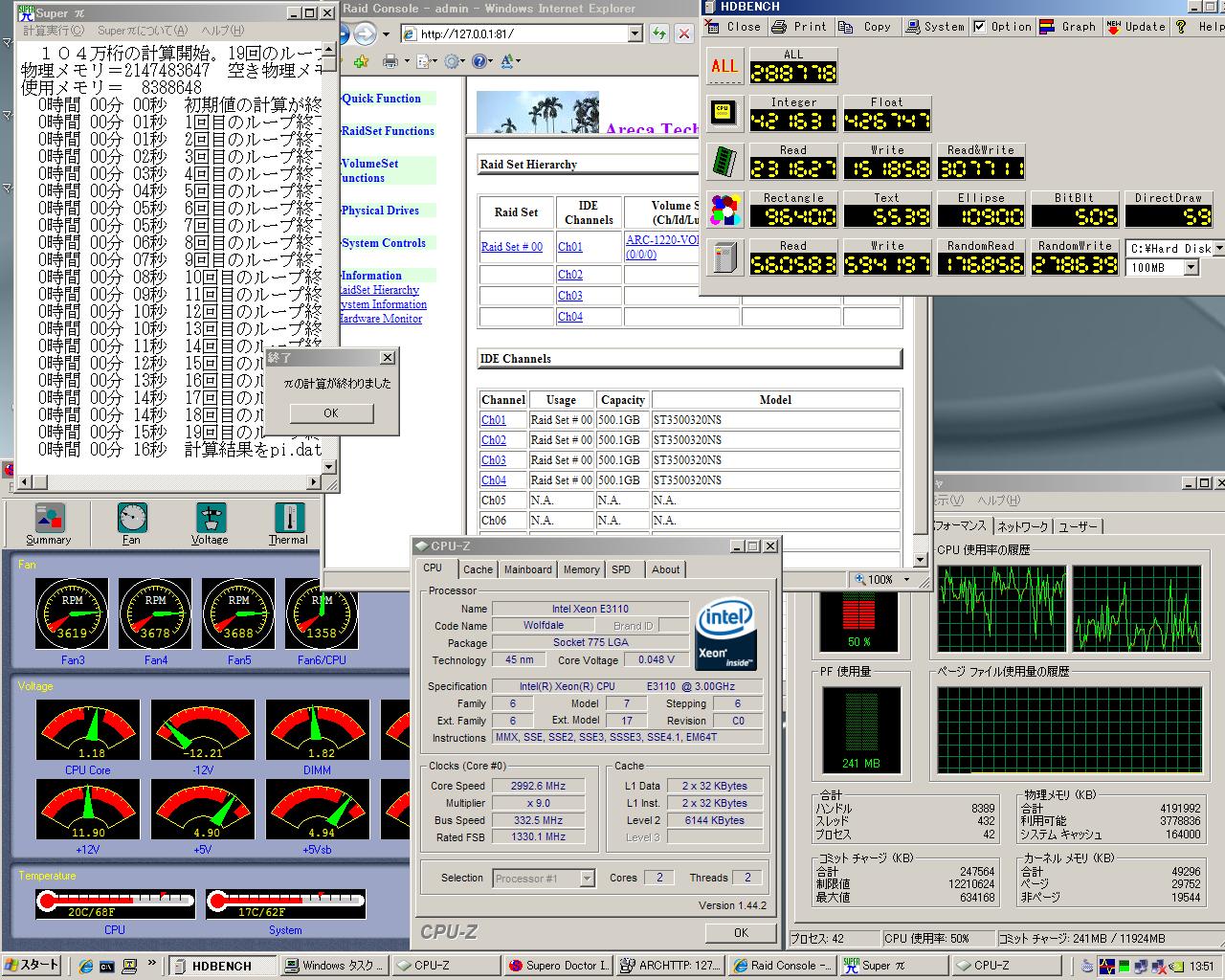The width and height of the screenshot is (1225, 980).
Task: Switch to the Mainboard tab in CPU-Z
Action: [x=527, y=569]
